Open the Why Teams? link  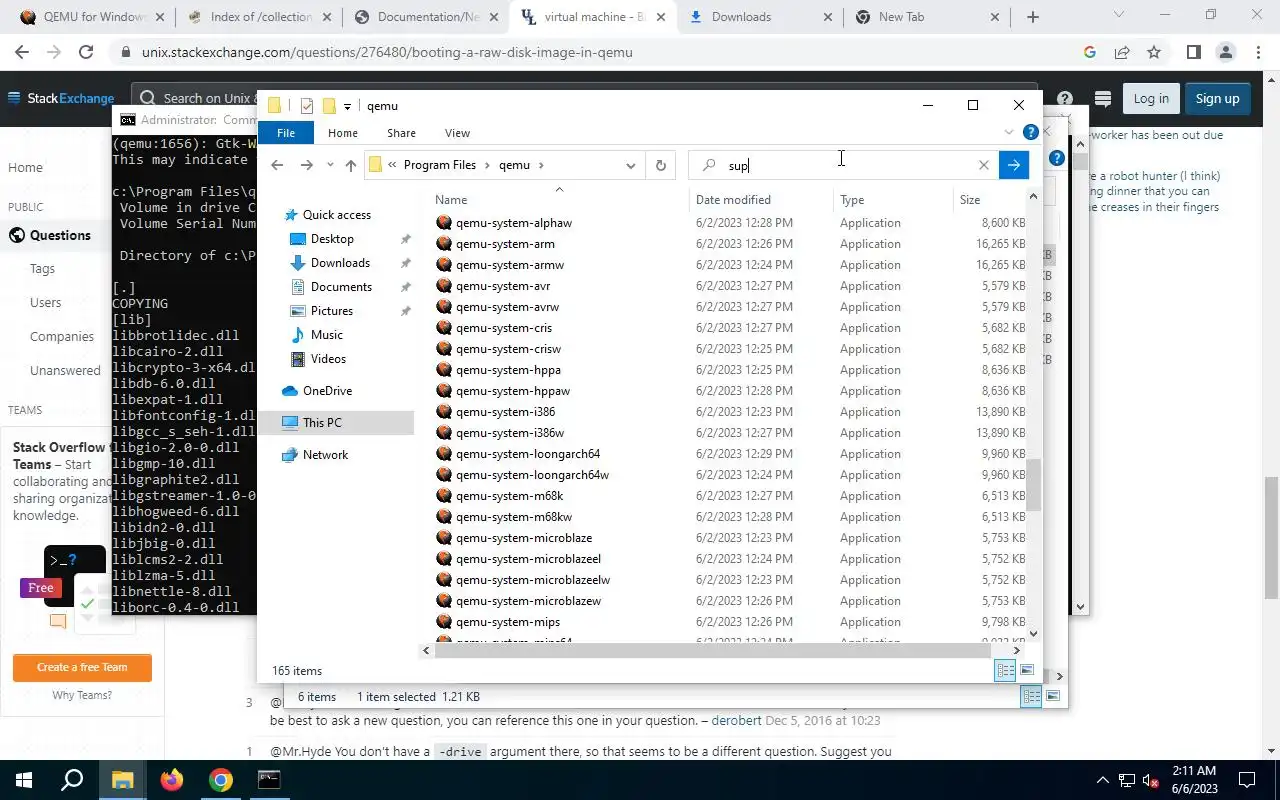(82, 695)
